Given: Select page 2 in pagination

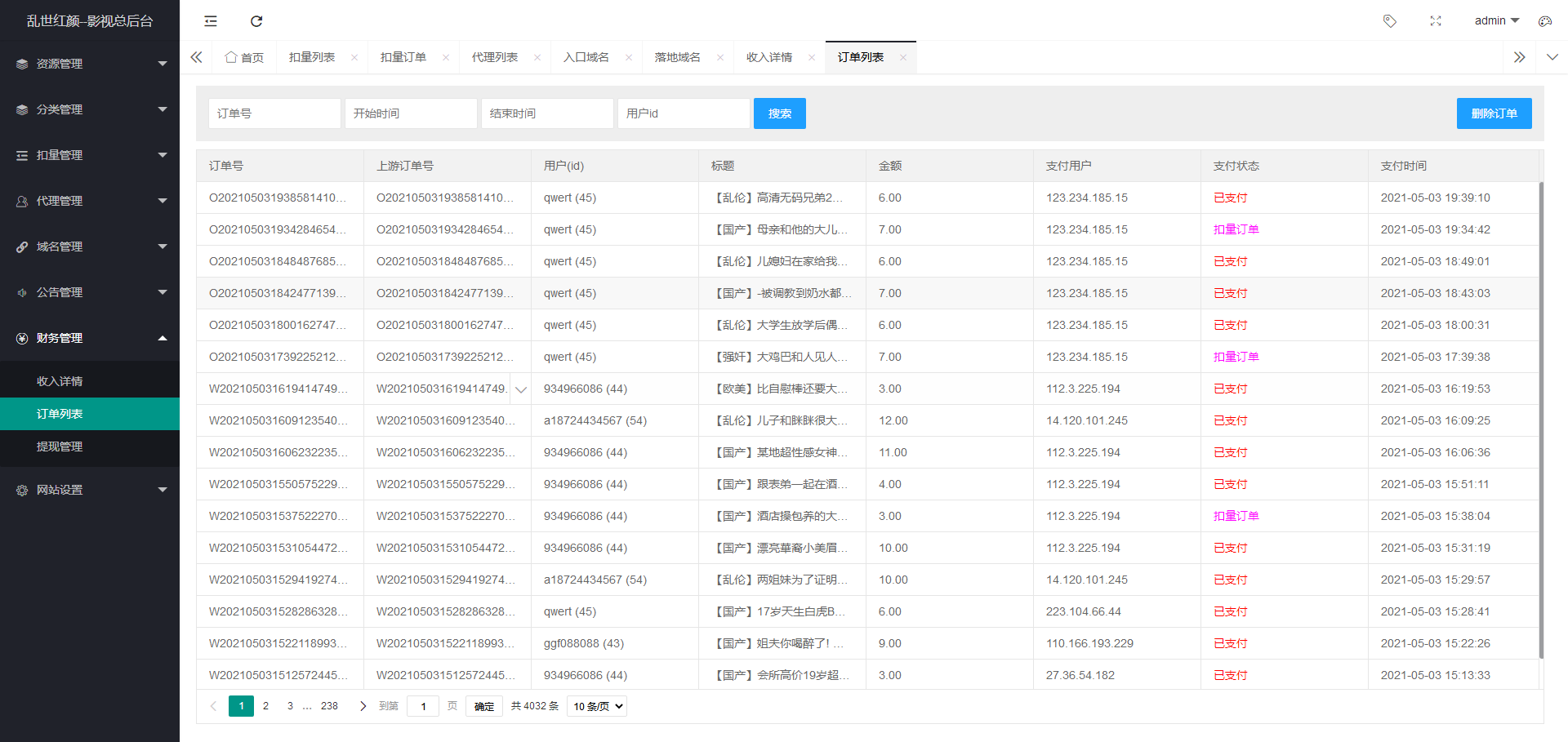Looking at the screenshot, I should pos(265,705).
